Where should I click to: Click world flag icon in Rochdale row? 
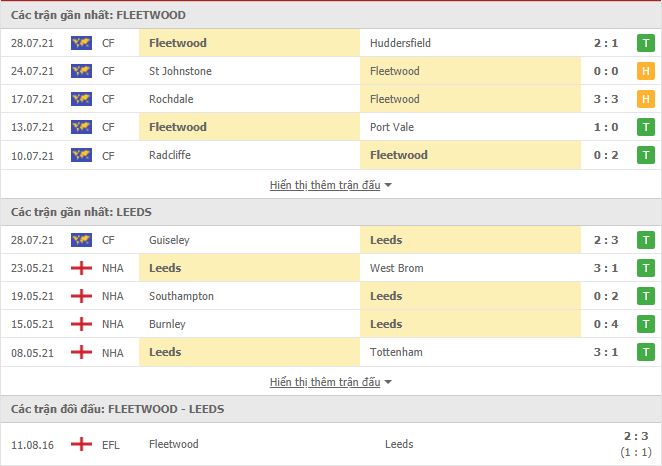(x=81, y=99)
